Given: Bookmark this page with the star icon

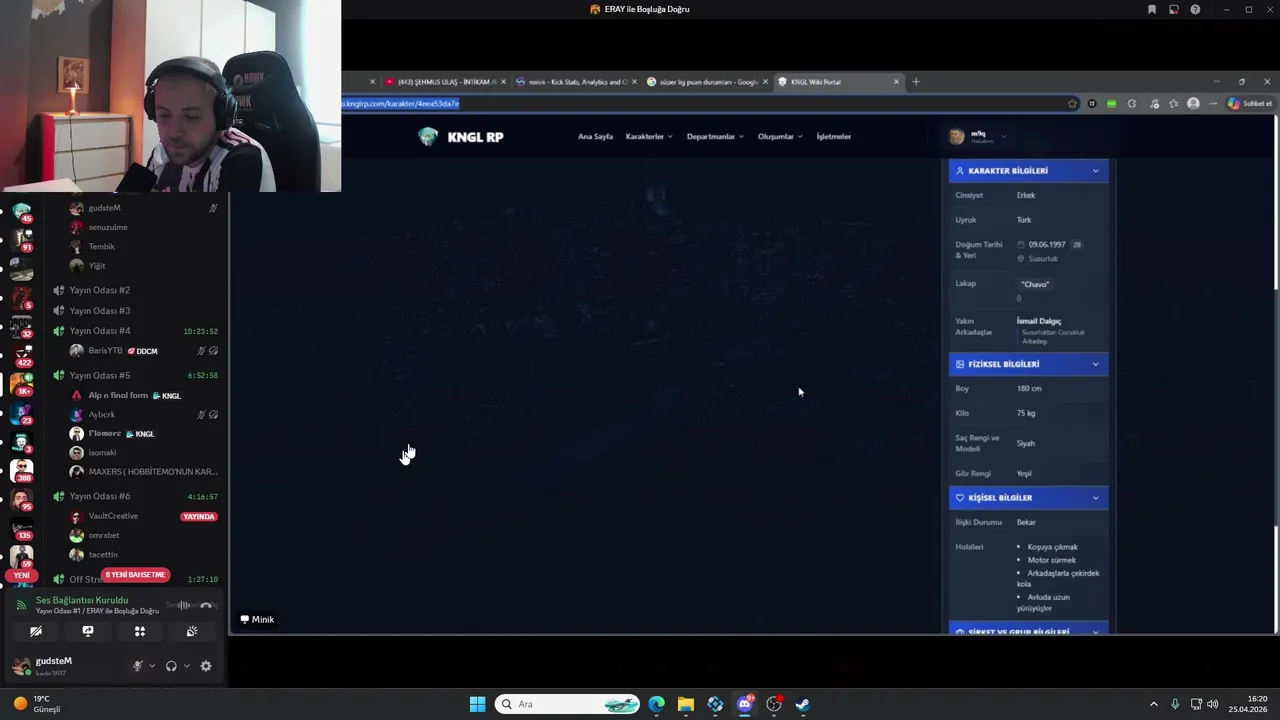Looking at the screenshot, I should coord(1072,103).
